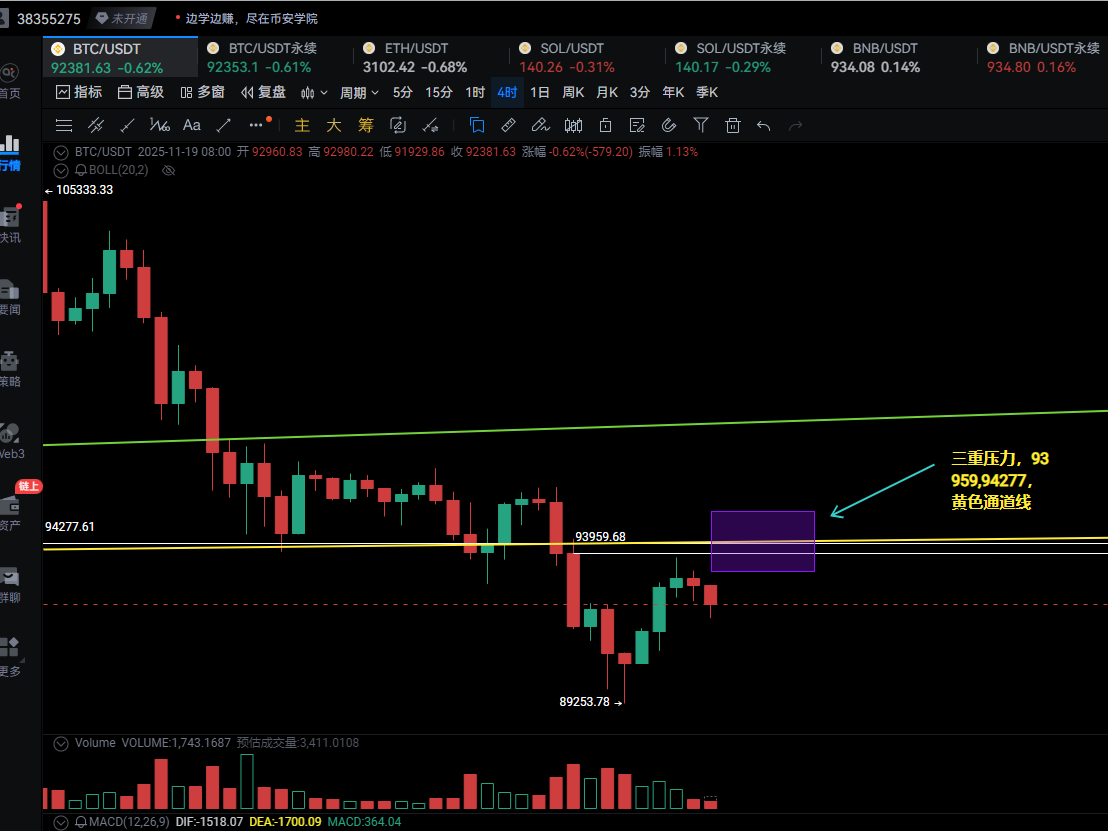Expand the candlestick chart type dropdown

tap(314, 93)
